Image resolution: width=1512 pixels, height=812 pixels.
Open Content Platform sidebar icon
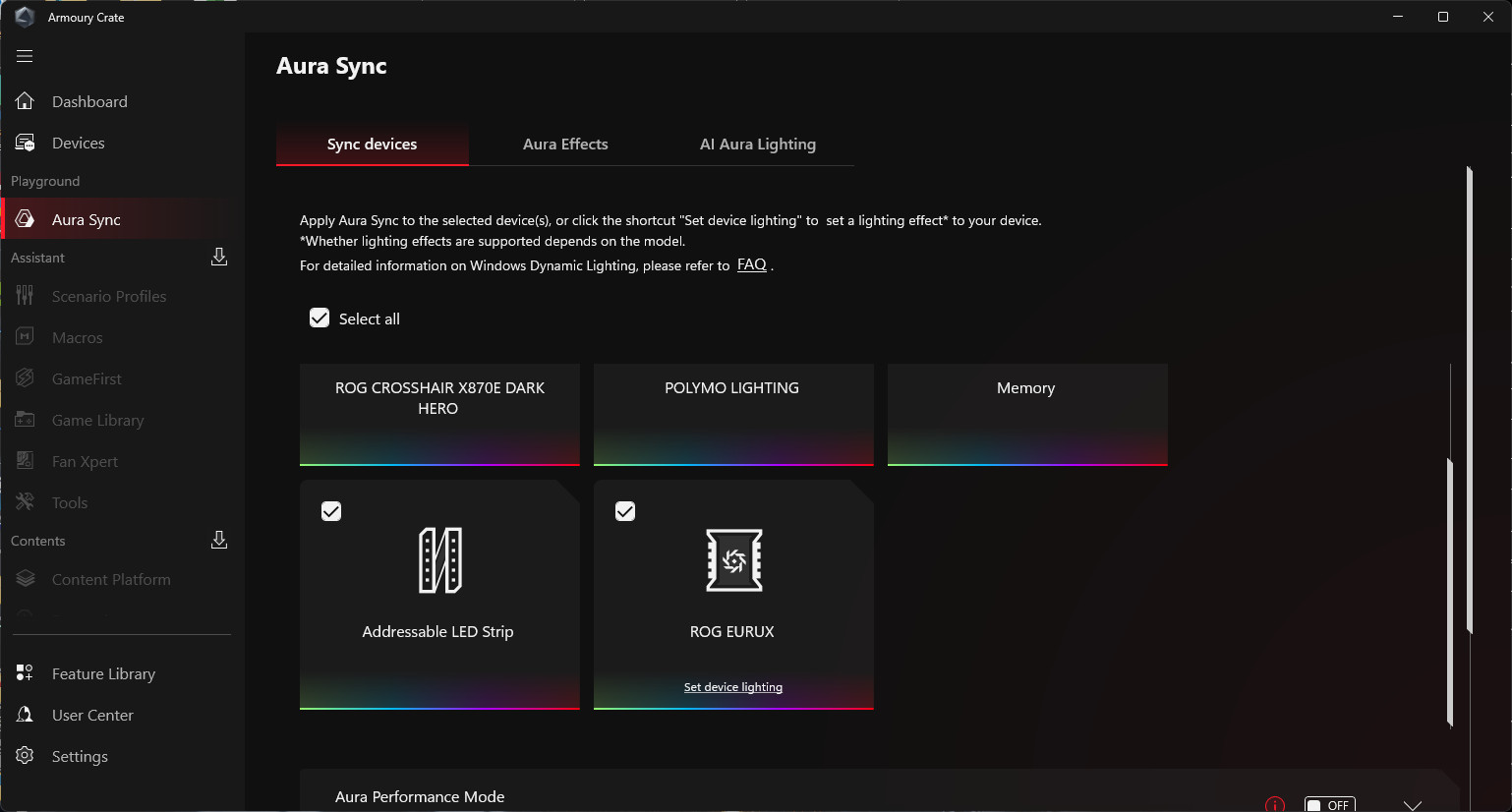click(25, 579)
